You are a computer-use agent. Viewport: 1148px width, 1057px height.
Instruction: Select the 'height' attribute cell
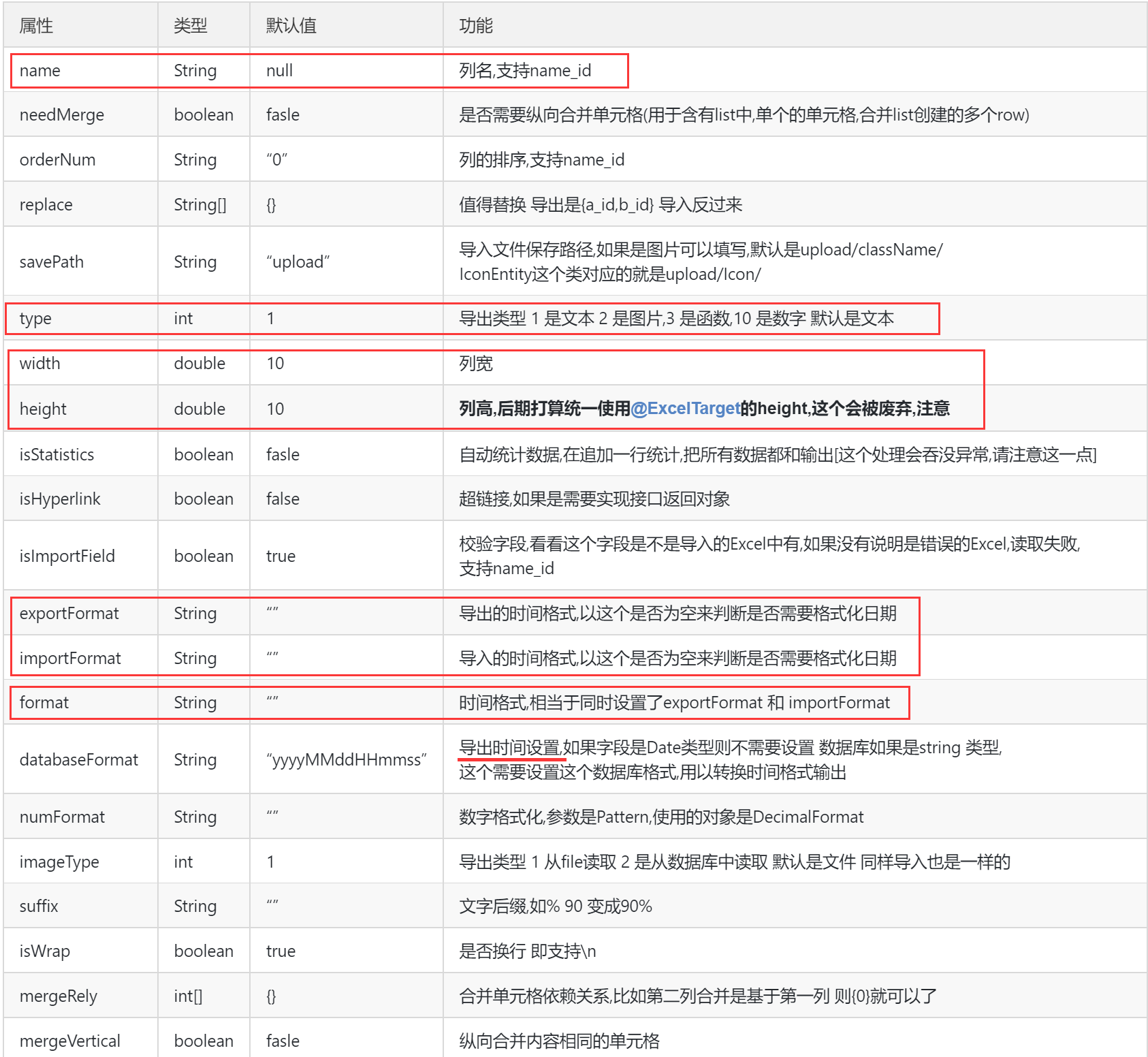click(x=80, y=409)
